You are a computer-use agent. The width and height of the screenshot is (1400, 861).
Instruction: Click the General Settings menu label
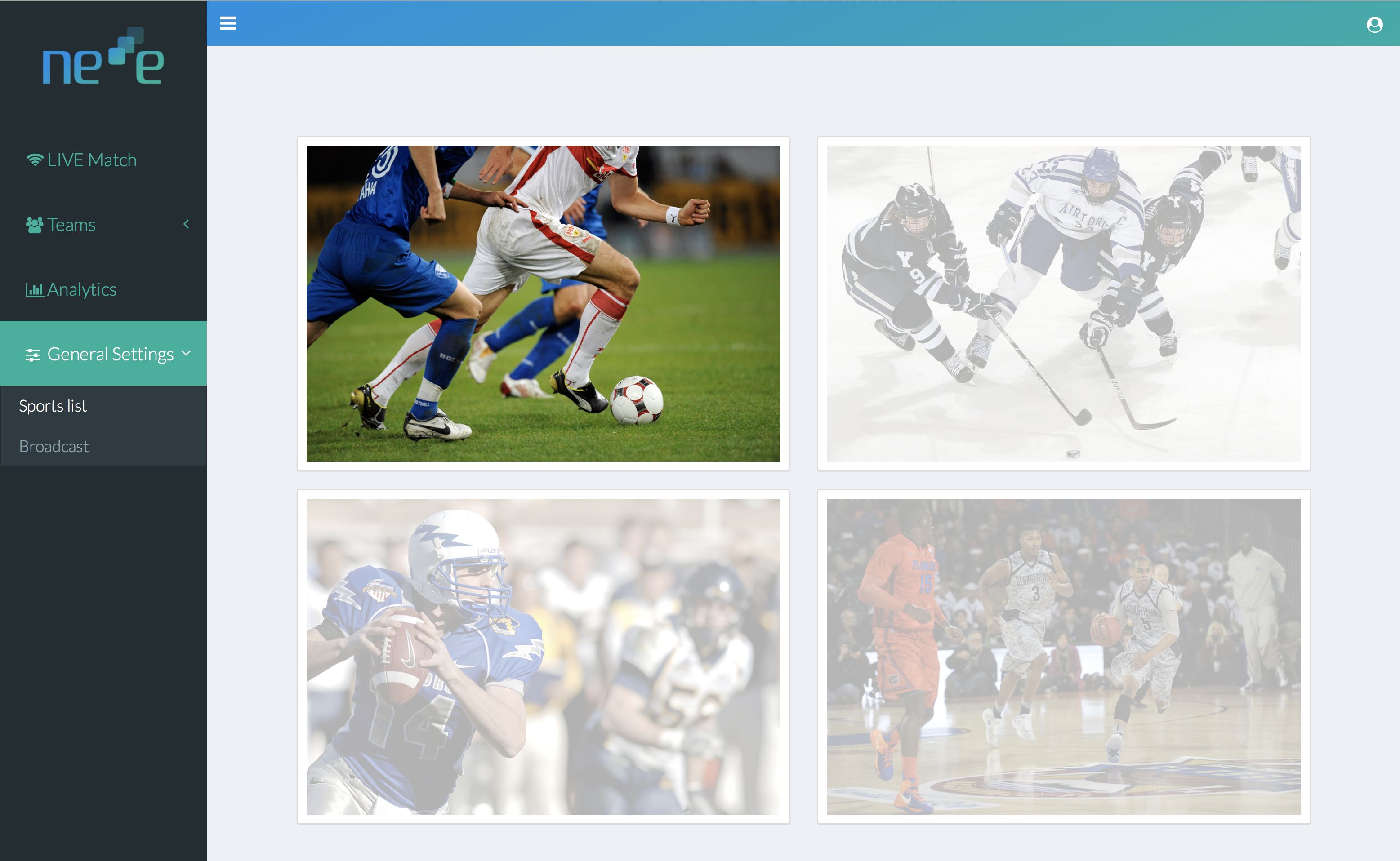[x=111, y=354]
